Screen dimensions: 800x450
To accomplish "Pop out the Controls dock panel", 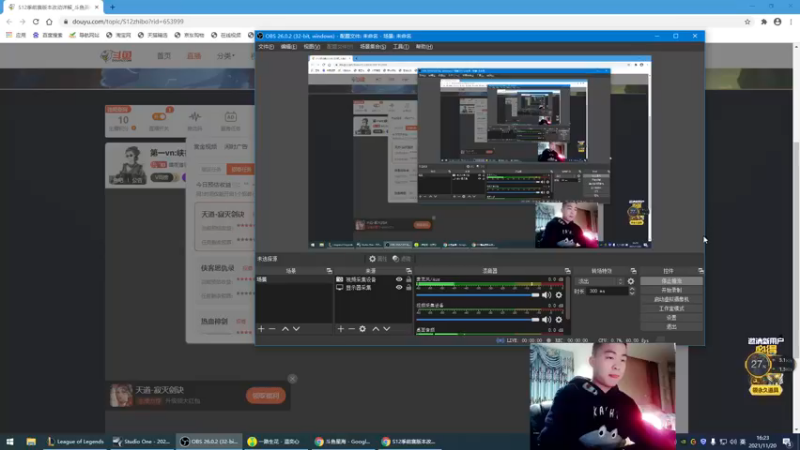I will [701, 271].
